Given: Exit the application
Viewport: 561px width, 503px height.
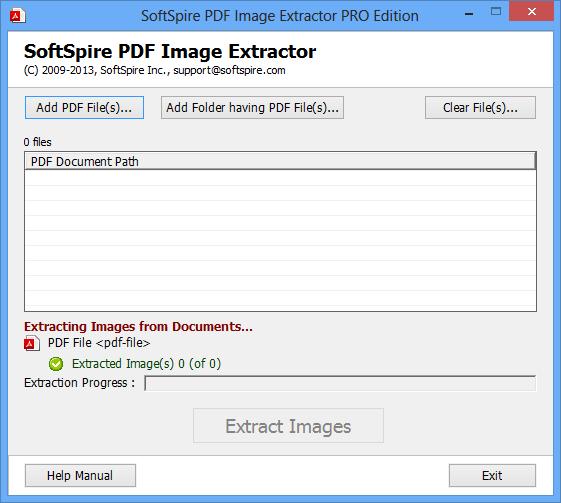Looking at the screenshot, I should coord(492,475).
